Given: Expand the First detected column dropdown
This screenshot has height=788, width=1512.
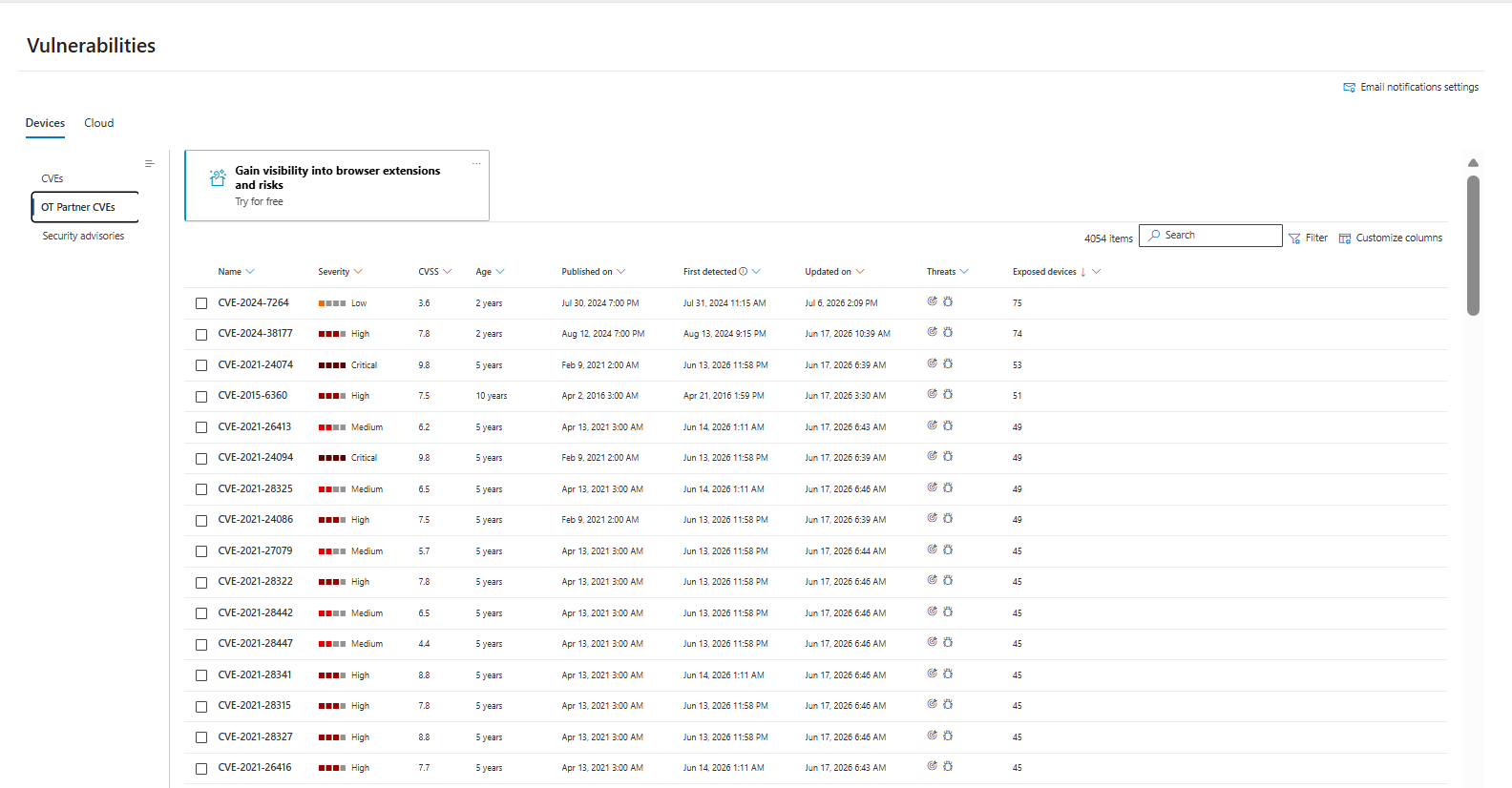Looking at the screenshot, I should tap(756, 272).
